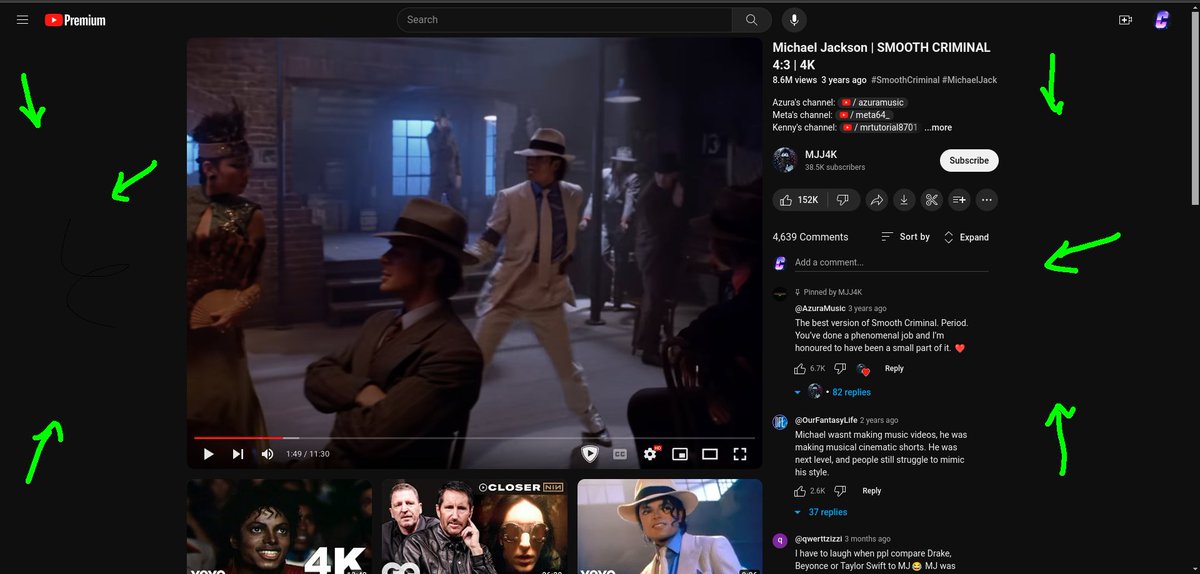Open player settings gear
This screenshot has width=1200, height=574.
point(650,454)
